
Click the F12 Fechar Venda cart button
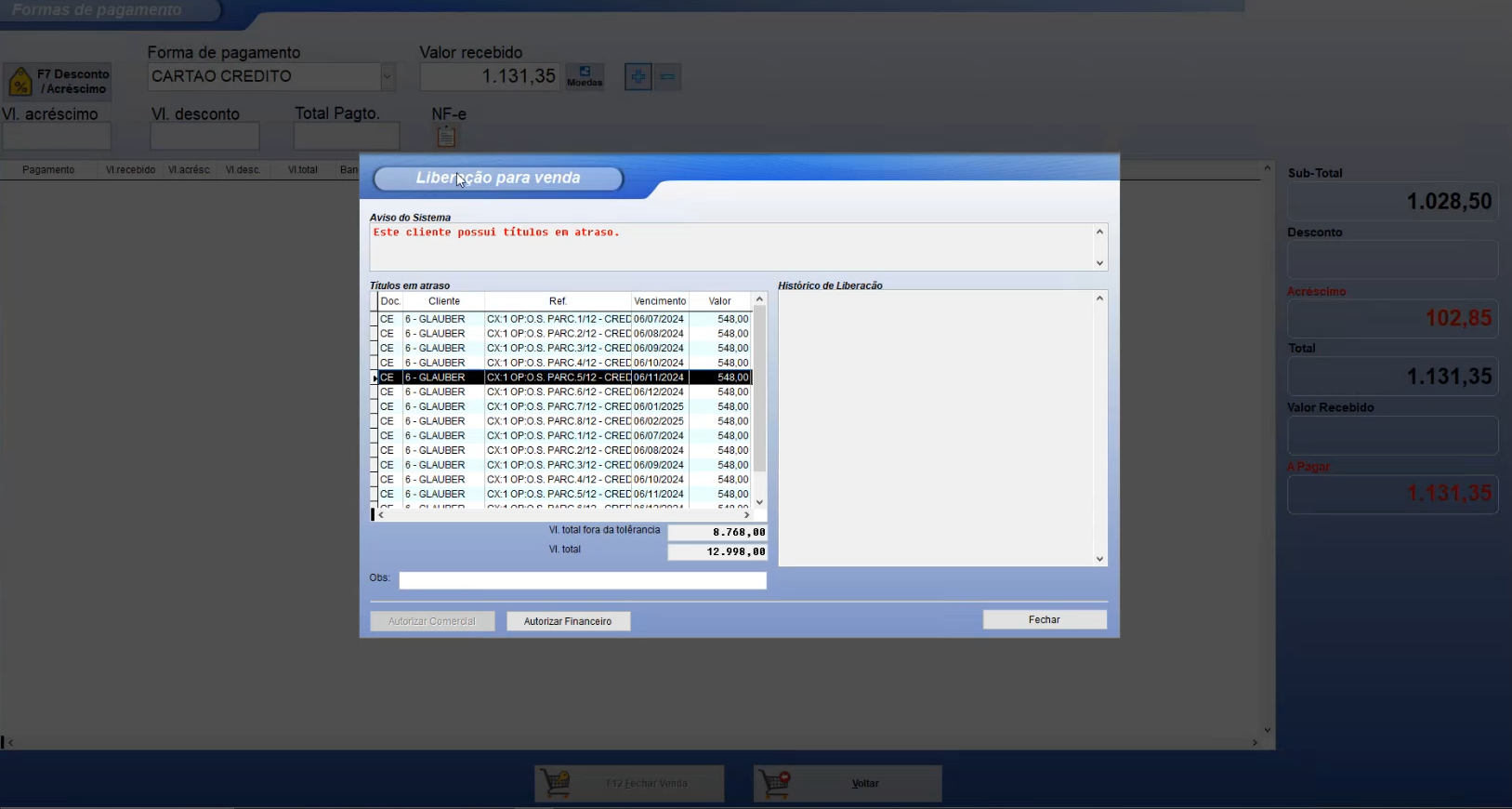629,783
